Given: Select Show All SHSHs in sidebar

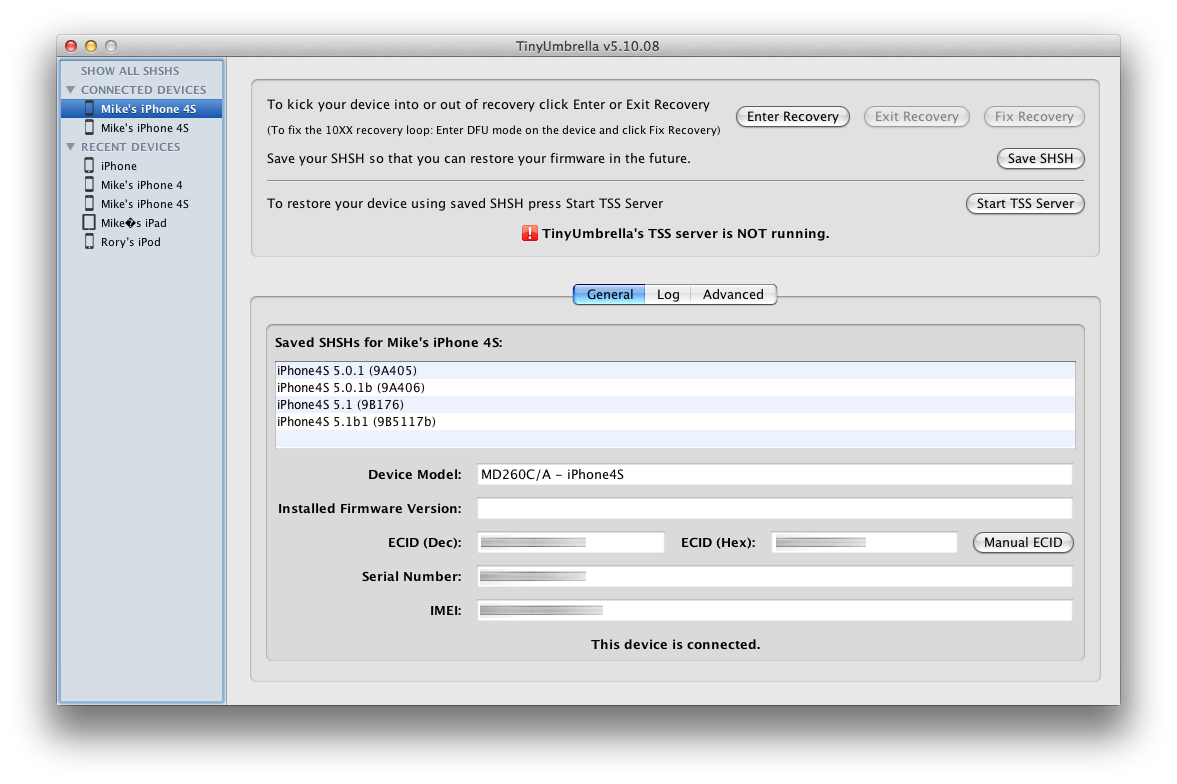Looking at the screenshot, I should pos(130,71).
